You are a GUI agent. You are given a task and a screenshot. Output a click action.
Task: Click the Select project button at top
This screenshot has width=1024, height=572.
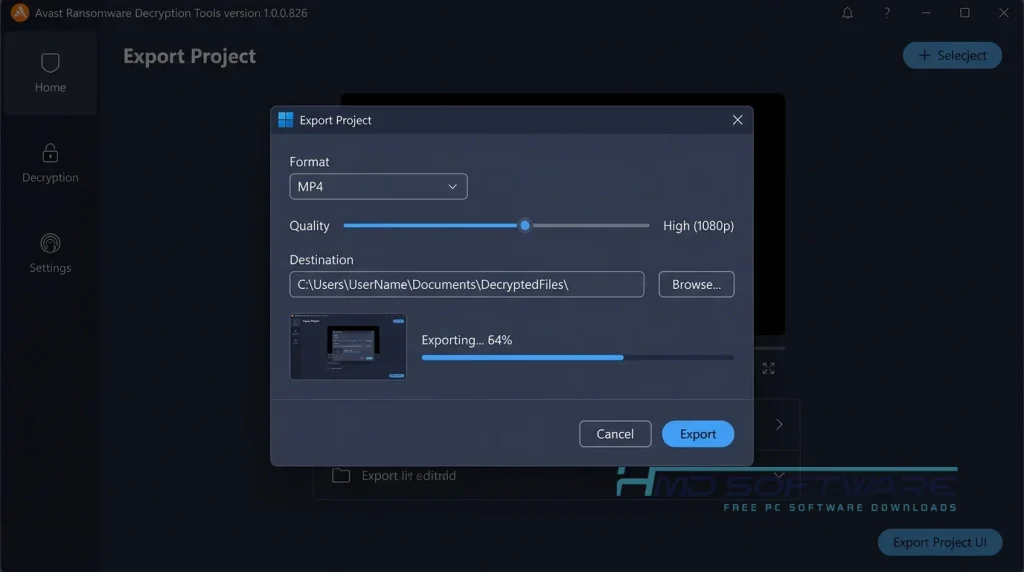(x=952, y=56)
